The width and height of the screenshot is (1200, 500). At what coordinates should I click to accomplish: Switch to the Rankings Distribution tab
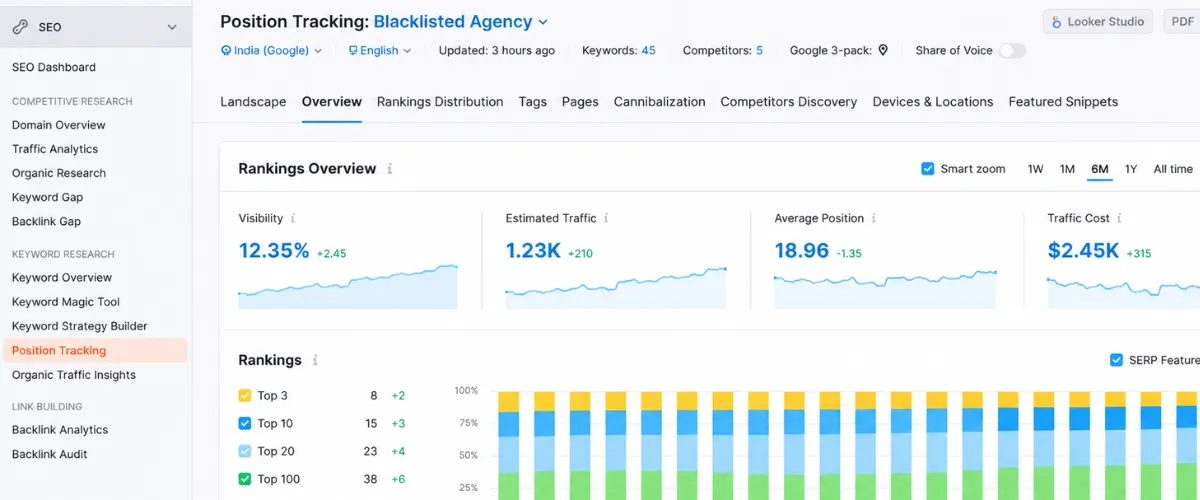point(440,101)
